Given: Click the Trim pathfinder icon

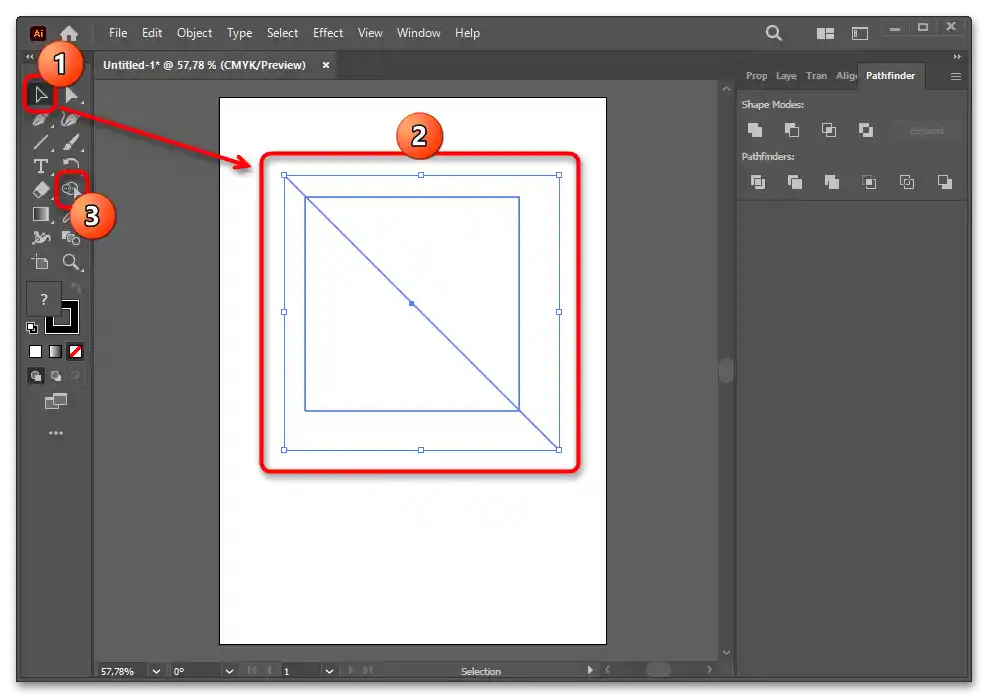Looking at the screenshot, I should click(795, 182).
